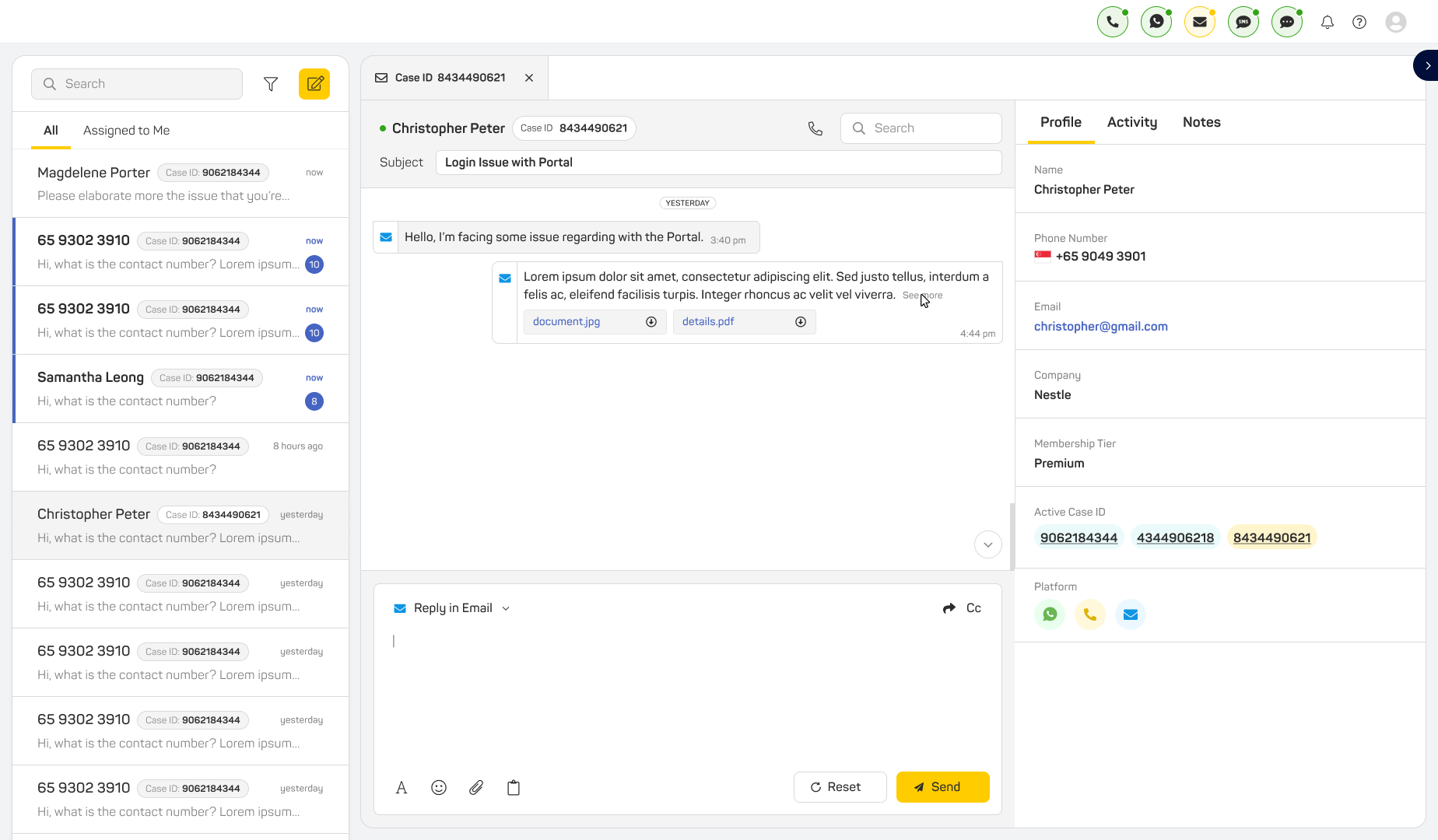
Task: Close the Case ID 8434490621 tab
Action: point(529,78)
